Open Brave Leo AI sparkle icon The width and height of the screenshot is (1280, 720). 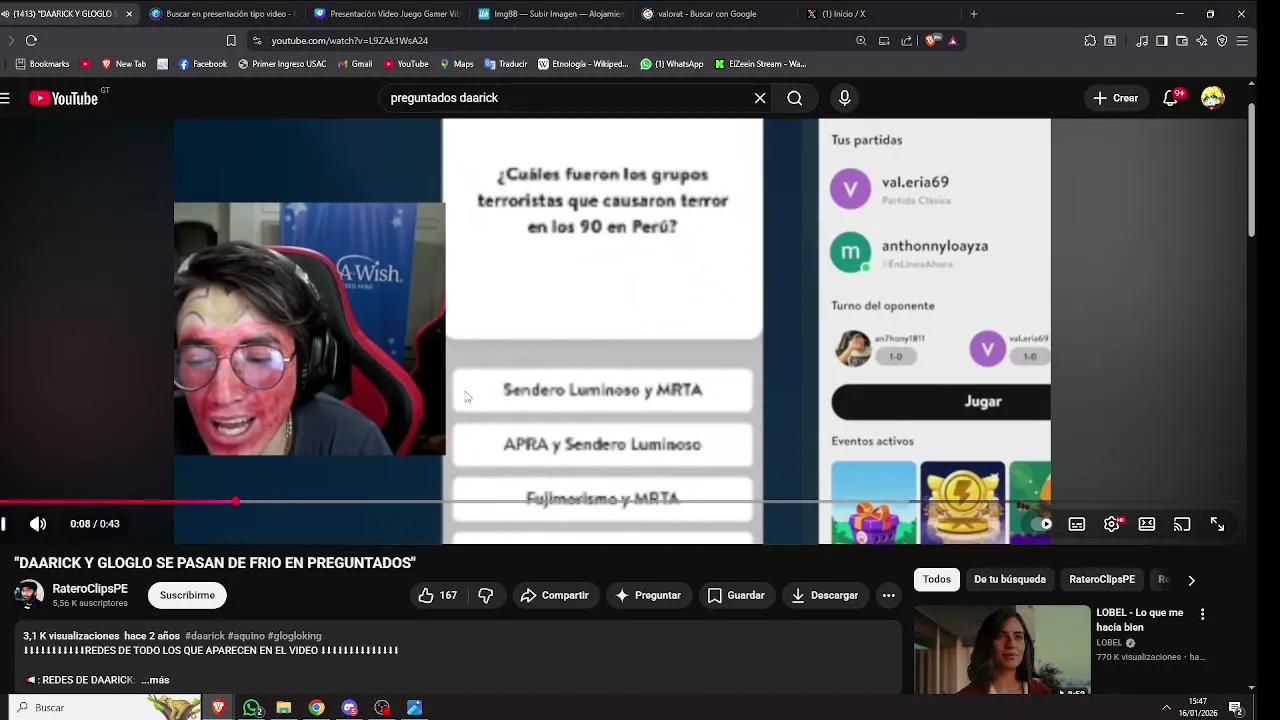pyautogui.click(x=1202, y=41)
